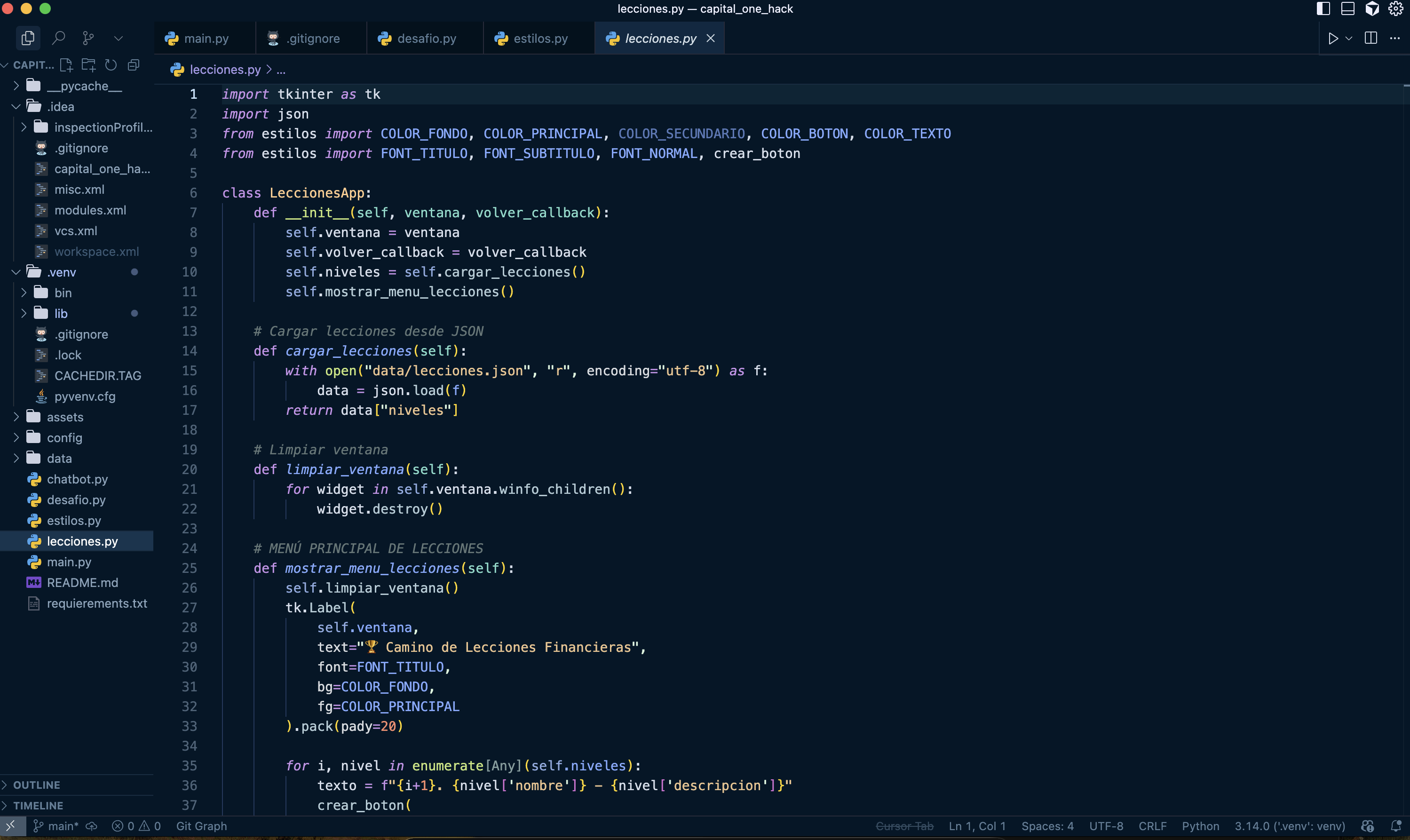This screenshot has height=840, width=1410.
Task: Split the editor to the right
Action: click(1370, 38)
